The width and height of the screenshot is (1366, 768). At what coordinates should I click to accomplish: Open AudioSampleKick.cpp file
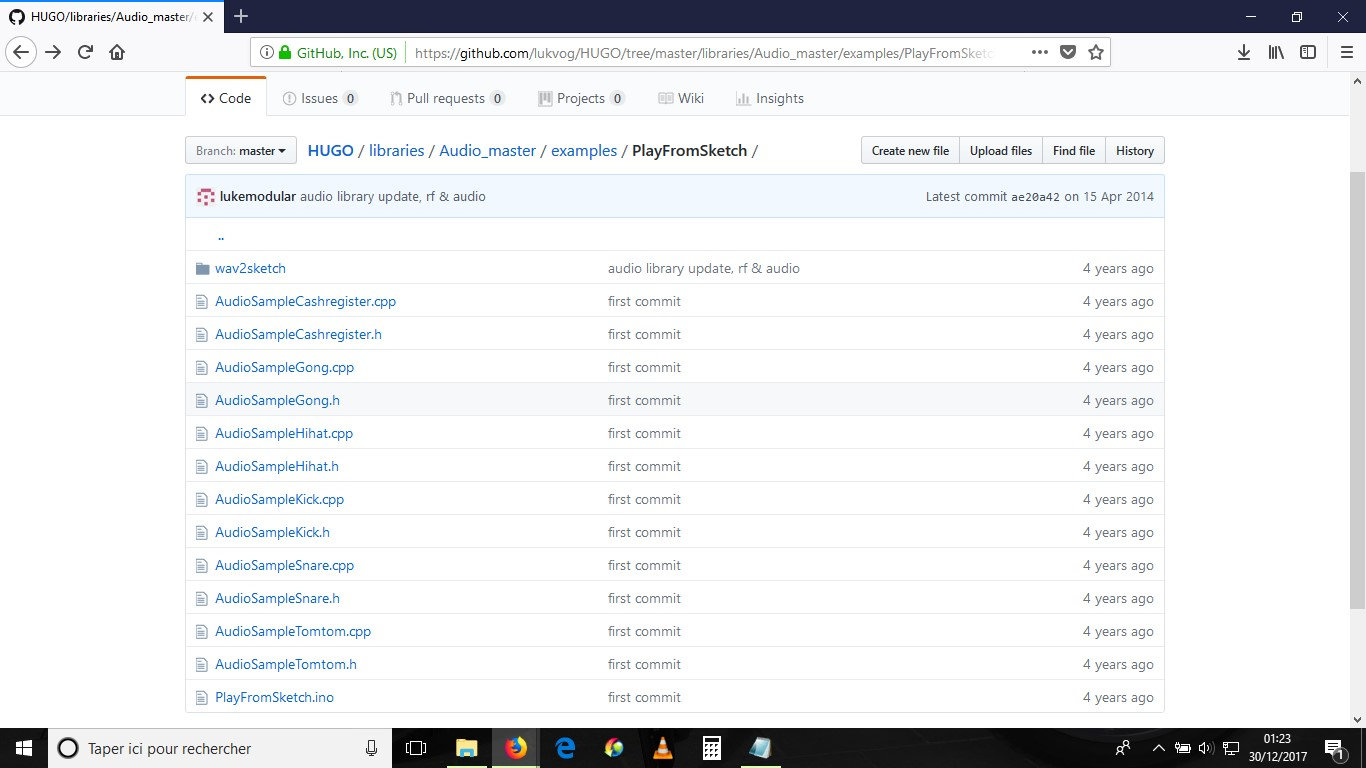(x=279, y=499)
